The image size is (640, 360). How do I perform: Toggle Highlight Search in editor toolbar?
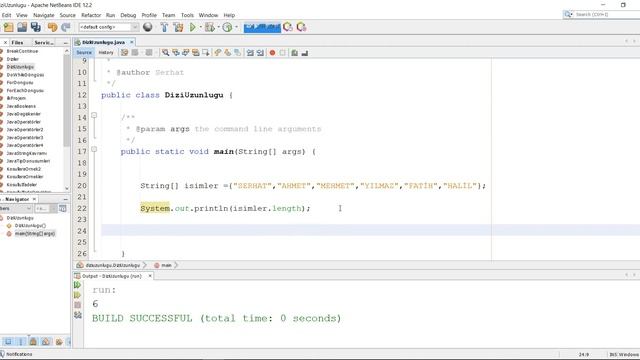[x=196, y=53]
